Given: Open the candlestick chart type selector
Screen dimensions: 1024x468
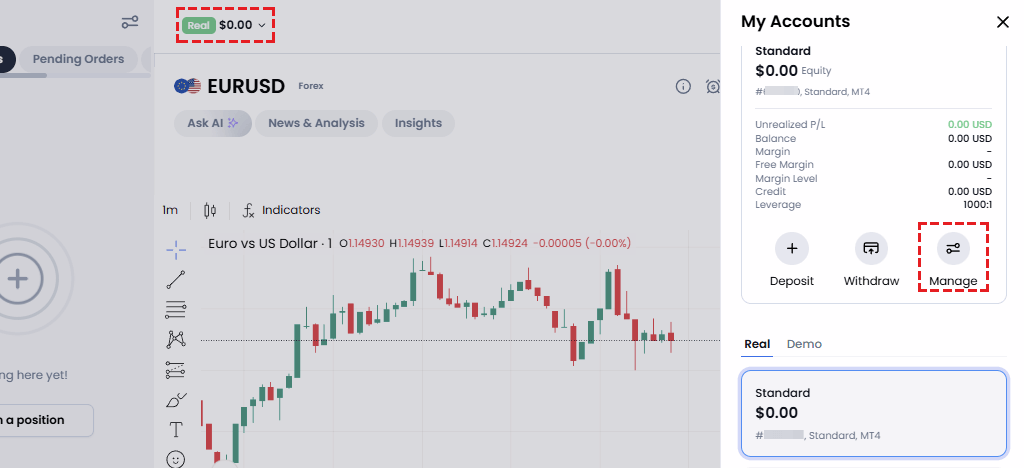Looking at the screenshot, I should coord(210,210).
